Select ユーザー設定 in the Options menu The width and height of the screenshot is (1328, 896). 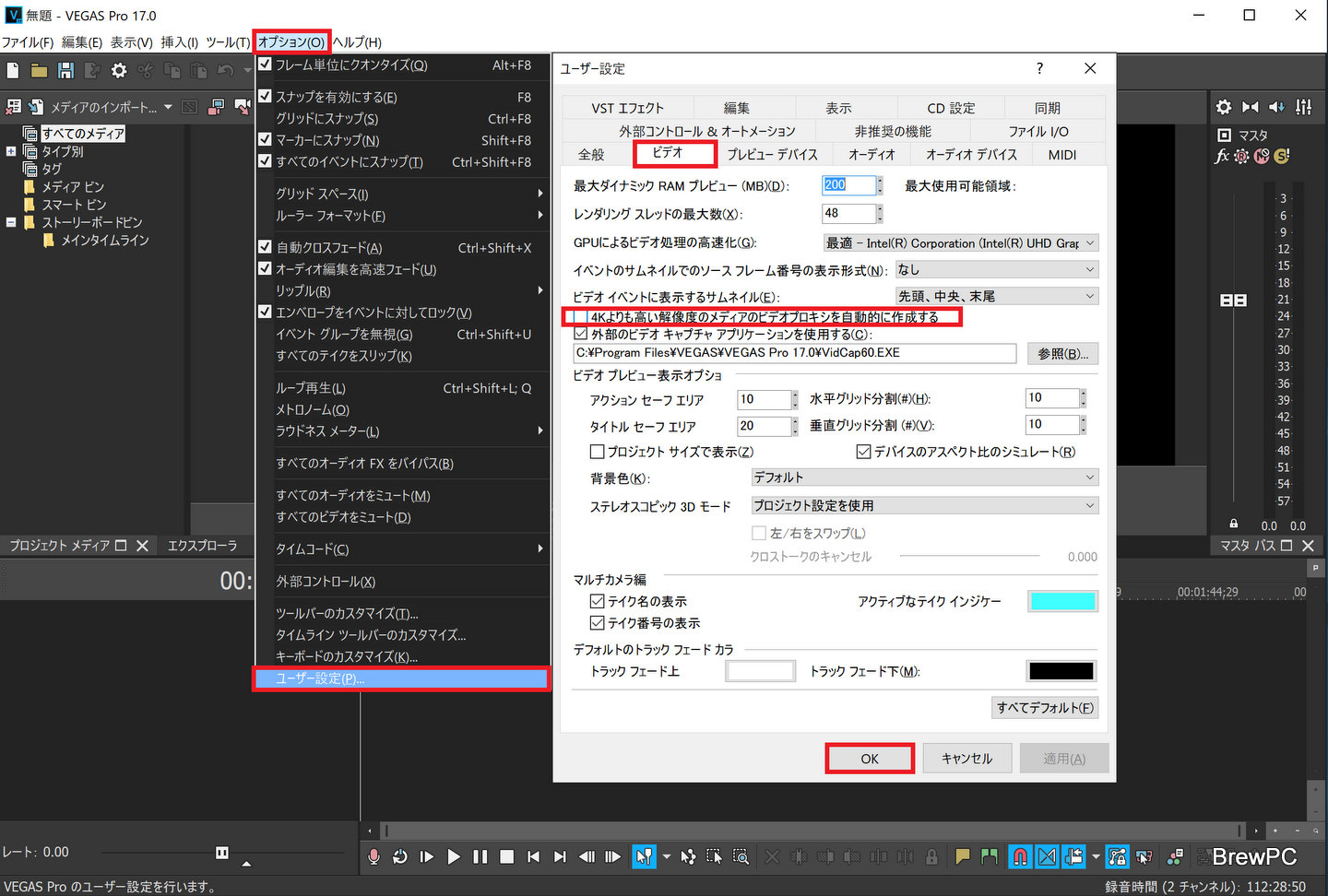pyautogui.click(x=401, y=678)
